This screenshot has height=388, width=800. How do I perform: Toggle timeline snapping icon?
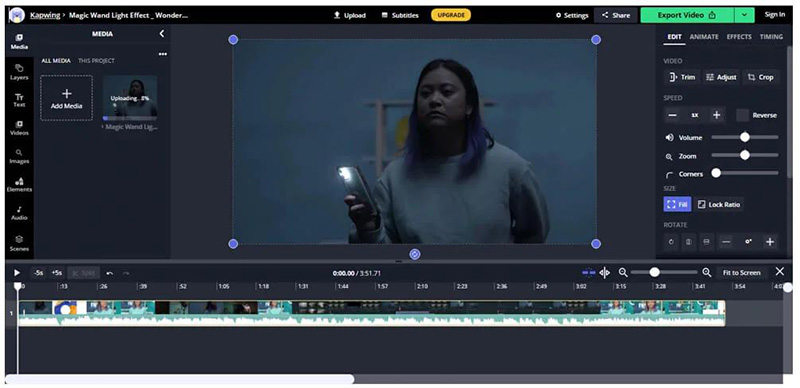589,273
